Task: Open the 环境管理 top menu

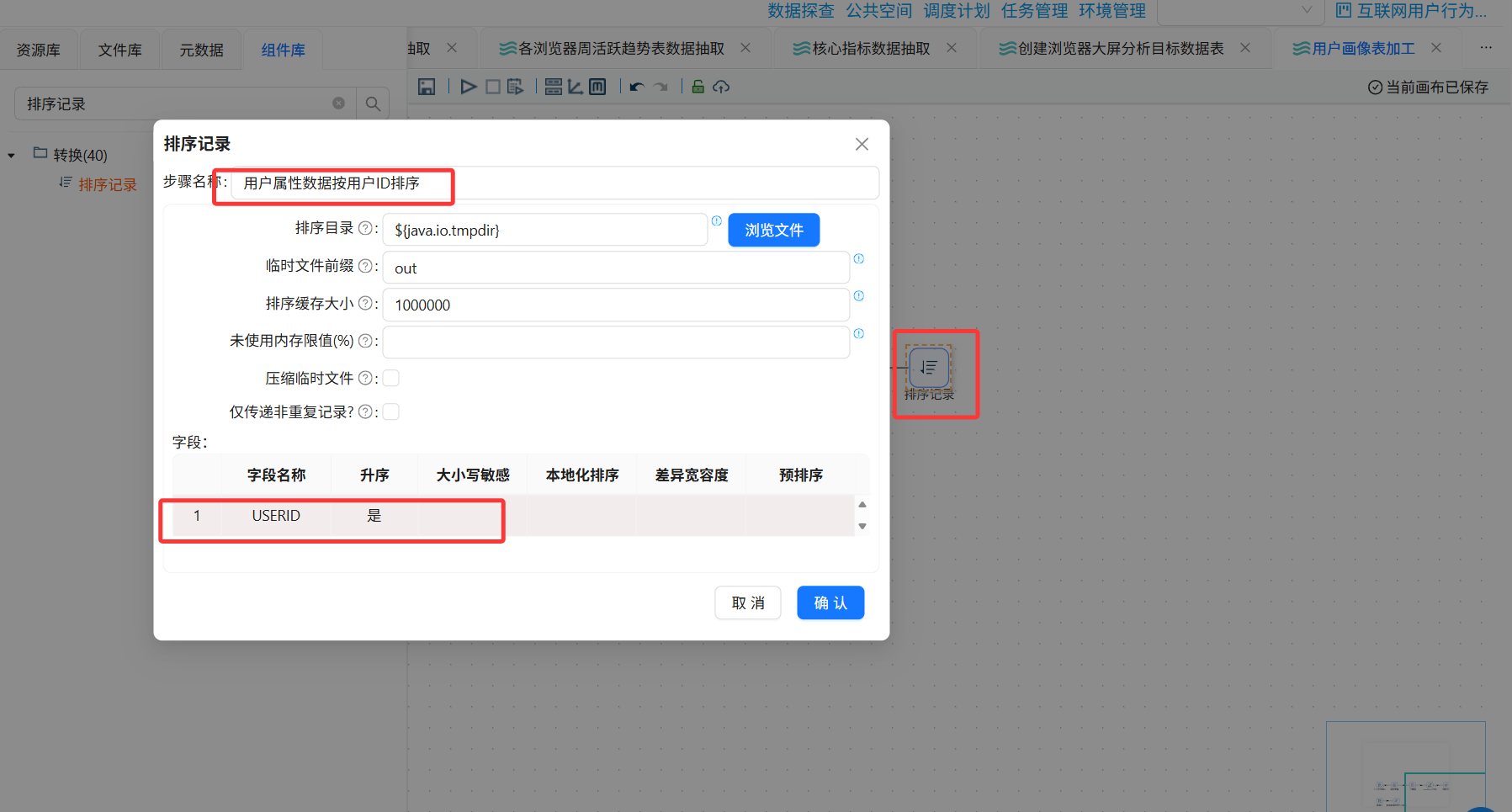Action: [x=1112, y=11]
